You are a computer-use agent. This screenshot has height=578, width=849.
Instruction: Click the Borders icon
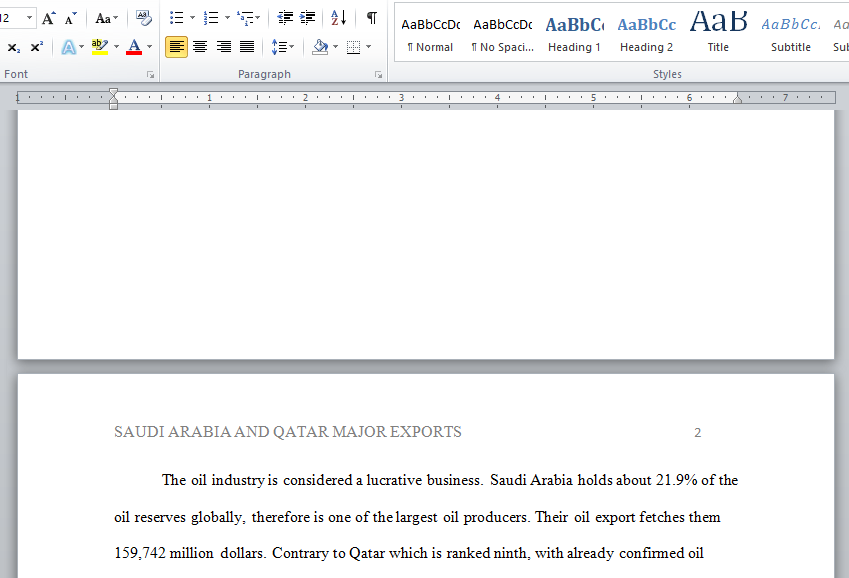(353, 47)
